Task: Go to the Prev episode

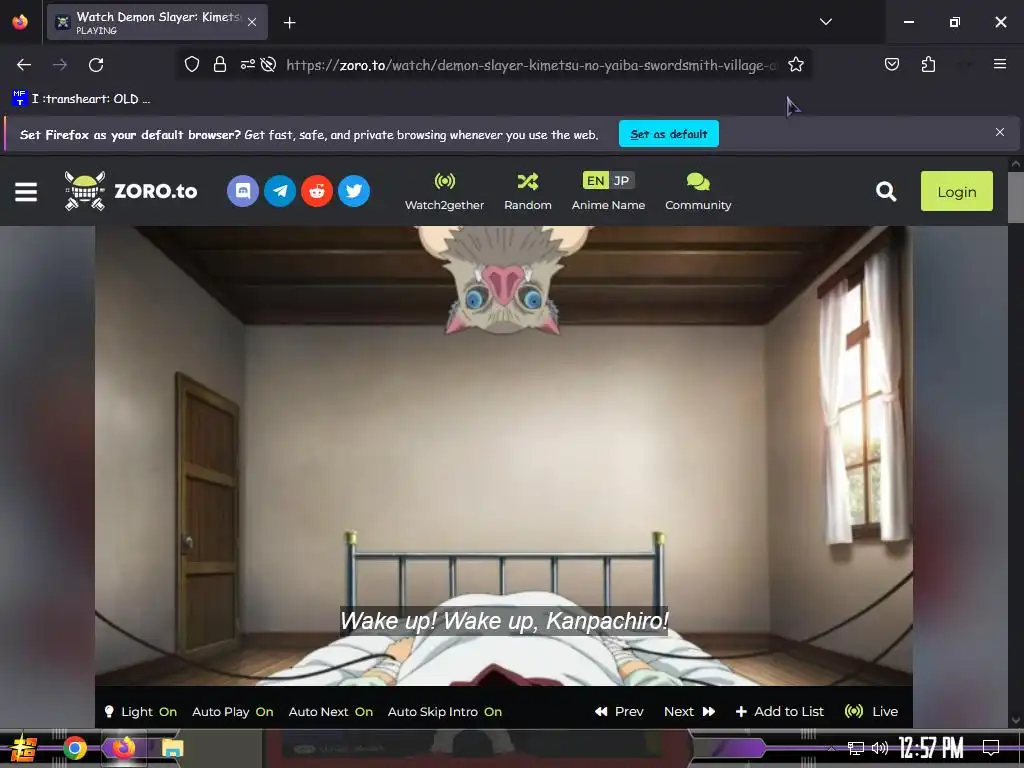Action: (619, 711)
